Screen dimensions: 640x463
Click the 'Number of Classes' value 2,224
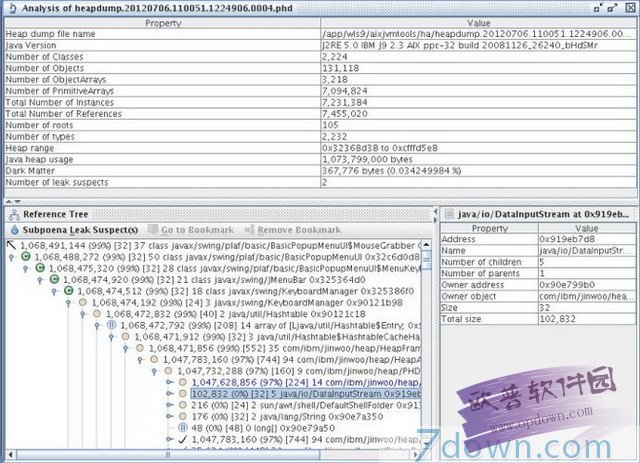click(335, 57)
